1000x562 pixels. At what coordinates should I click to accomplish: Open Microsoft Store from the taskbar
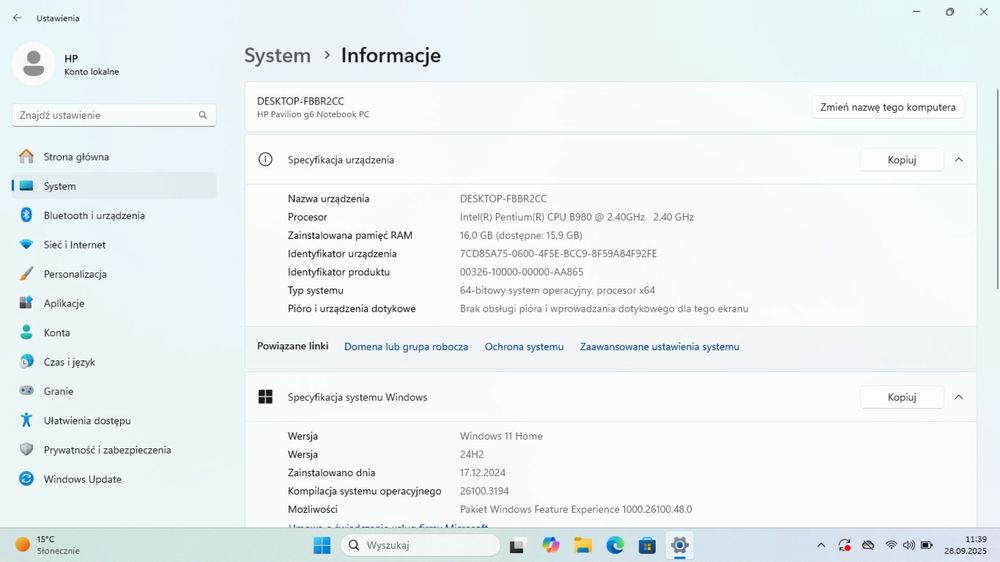click(647, 545)
